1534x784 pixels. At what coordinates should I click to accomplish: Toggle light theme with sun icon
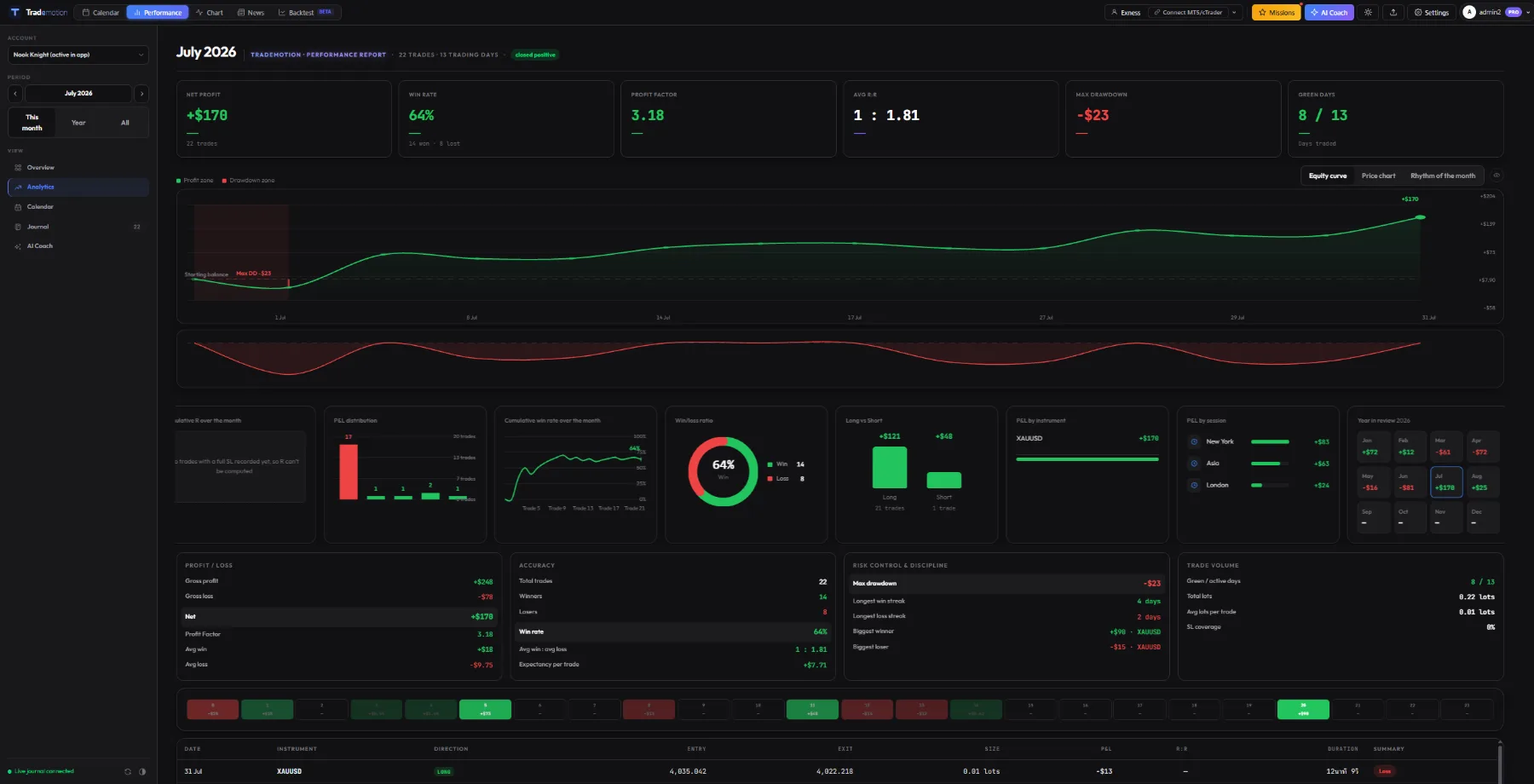pos(1368,12)
